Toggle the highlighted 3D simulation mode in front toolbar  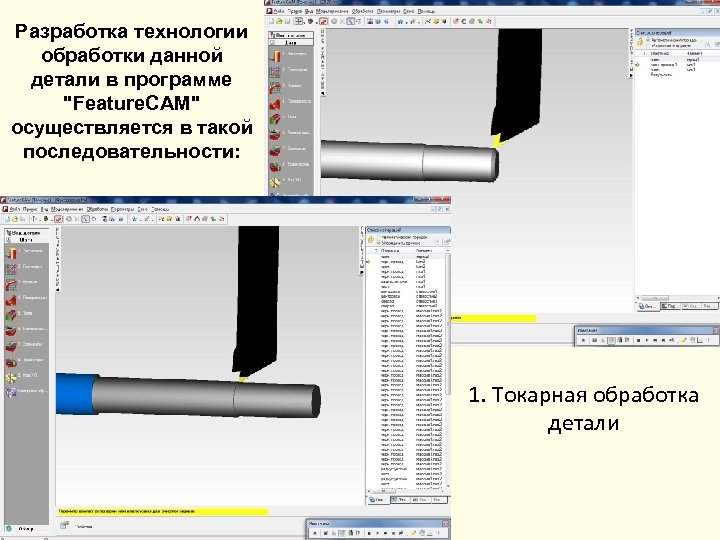(342, 533)
